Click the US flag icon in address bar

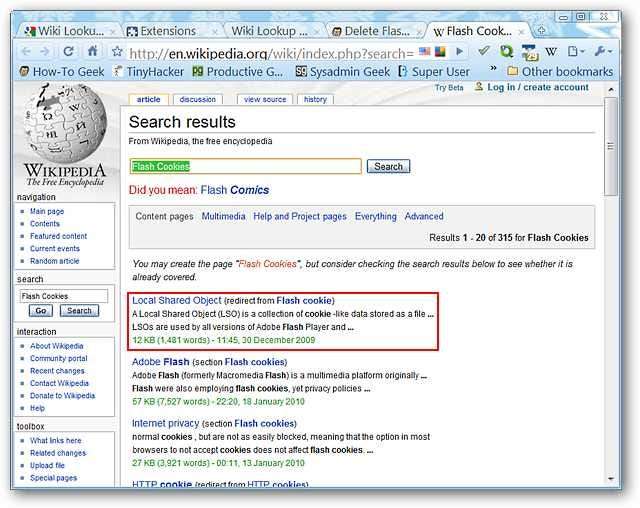coord(424,51)
